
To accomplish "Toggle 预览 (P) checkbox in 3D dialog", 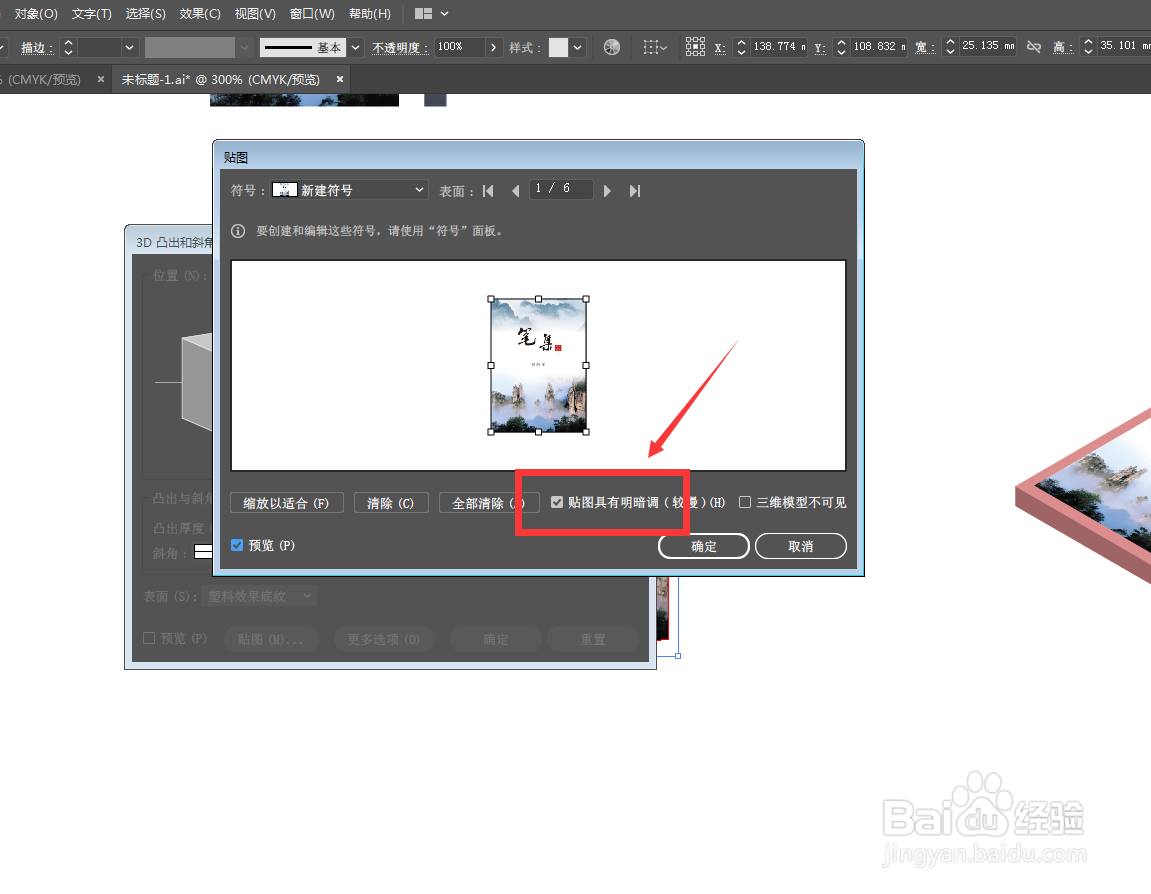I will [x=149, y=638].
